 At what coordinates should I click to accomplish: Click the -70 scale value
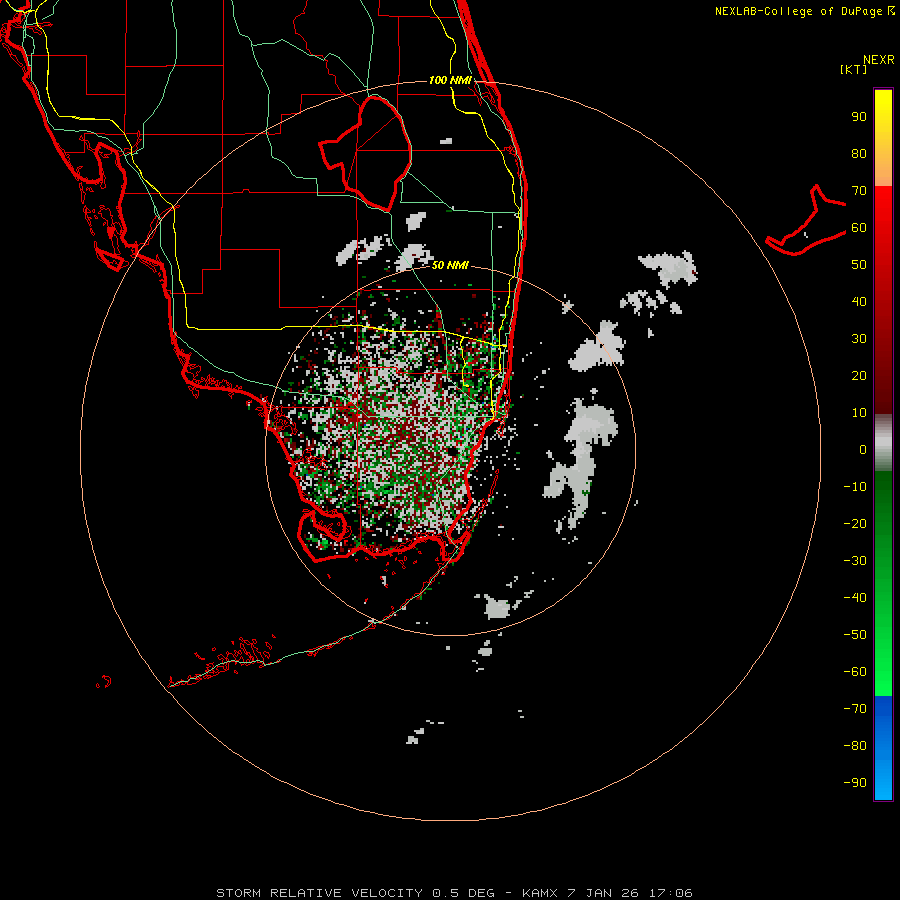[x=855, y=709]
